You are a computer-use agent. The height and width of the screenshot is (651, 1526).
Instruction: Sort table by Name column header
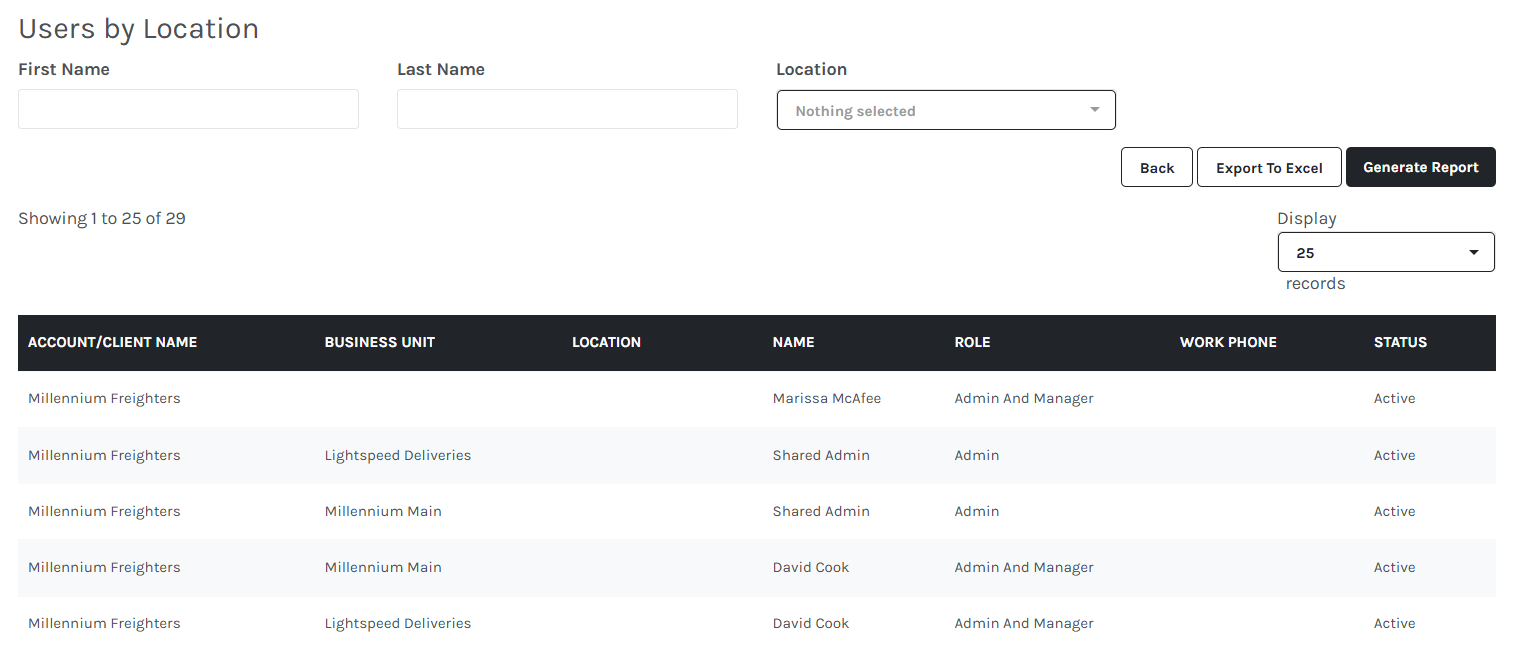click(794, 342)
